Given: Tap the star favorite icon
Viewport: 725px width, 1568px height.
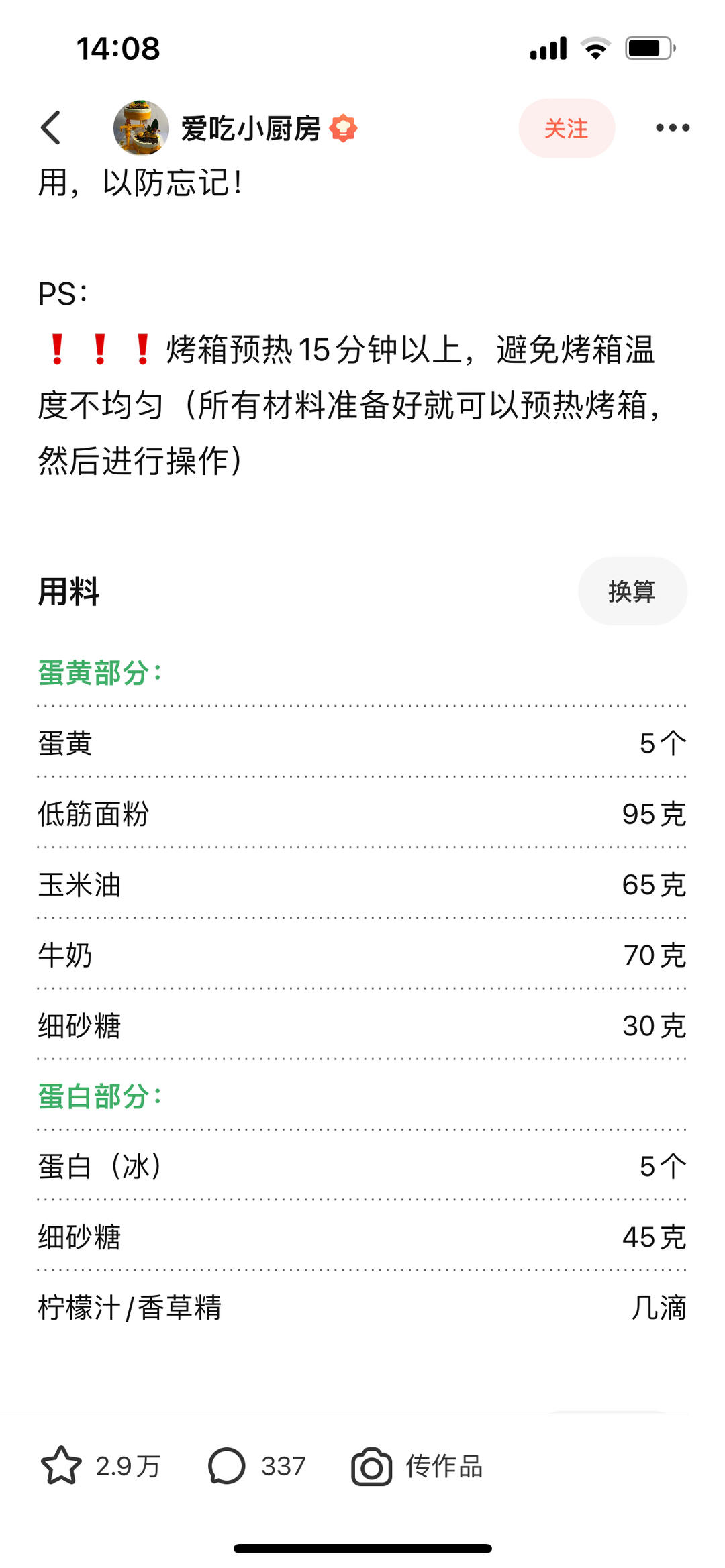Looking at the screenshot, I should click(x=61, y=1465).
